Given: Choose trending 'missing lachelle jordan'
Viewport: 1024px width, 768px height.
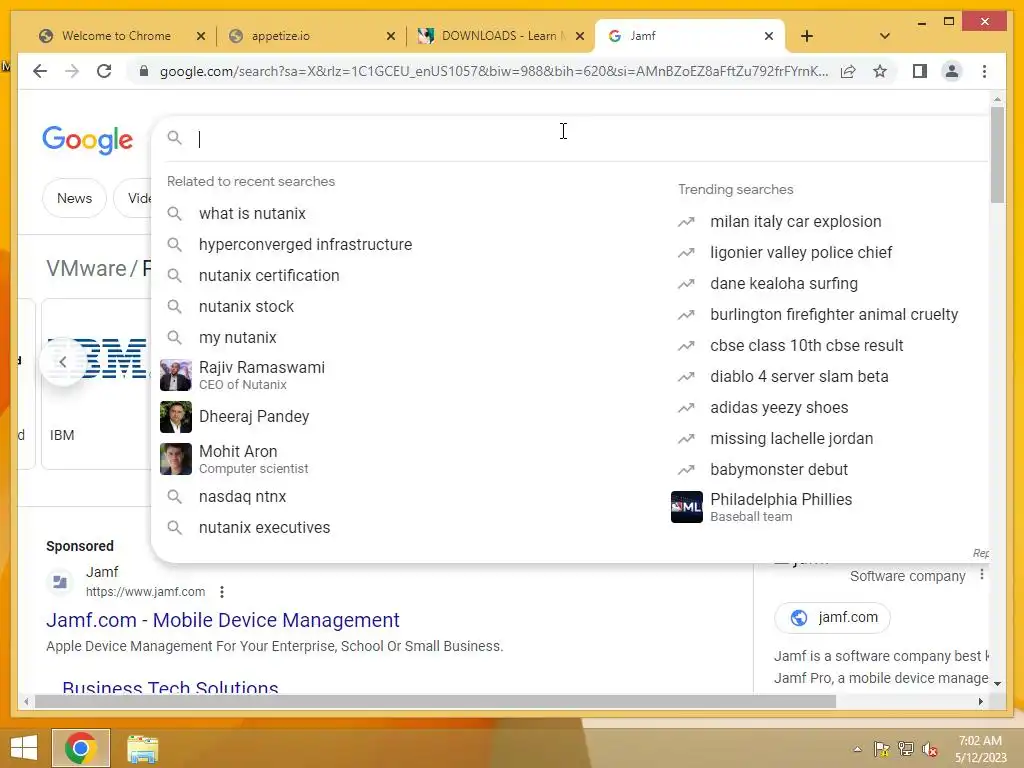Looking at the screenshot, I should click(x=792, y=438).
